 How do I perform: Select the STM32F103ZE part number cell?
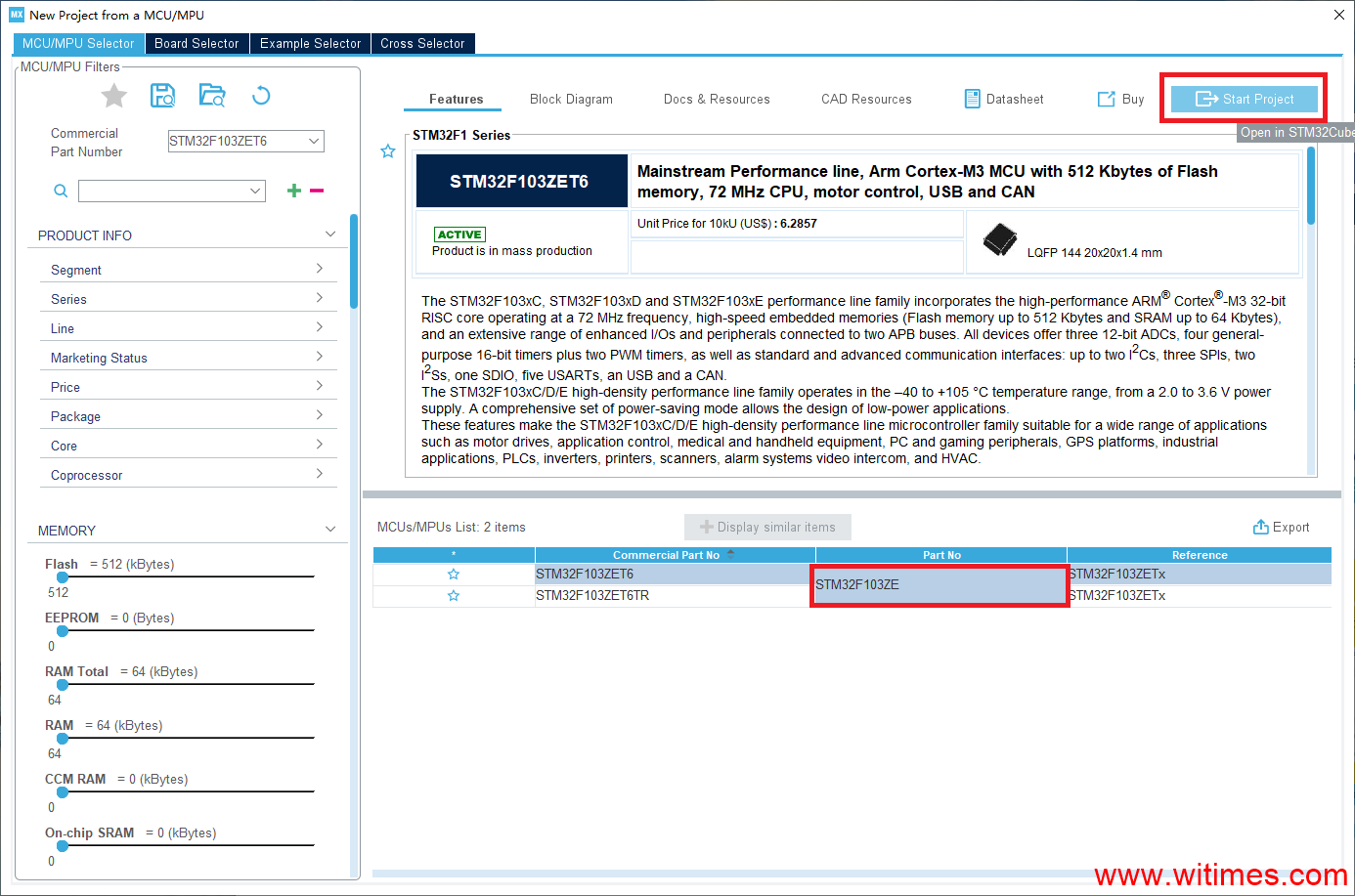[x=940, y=585]
